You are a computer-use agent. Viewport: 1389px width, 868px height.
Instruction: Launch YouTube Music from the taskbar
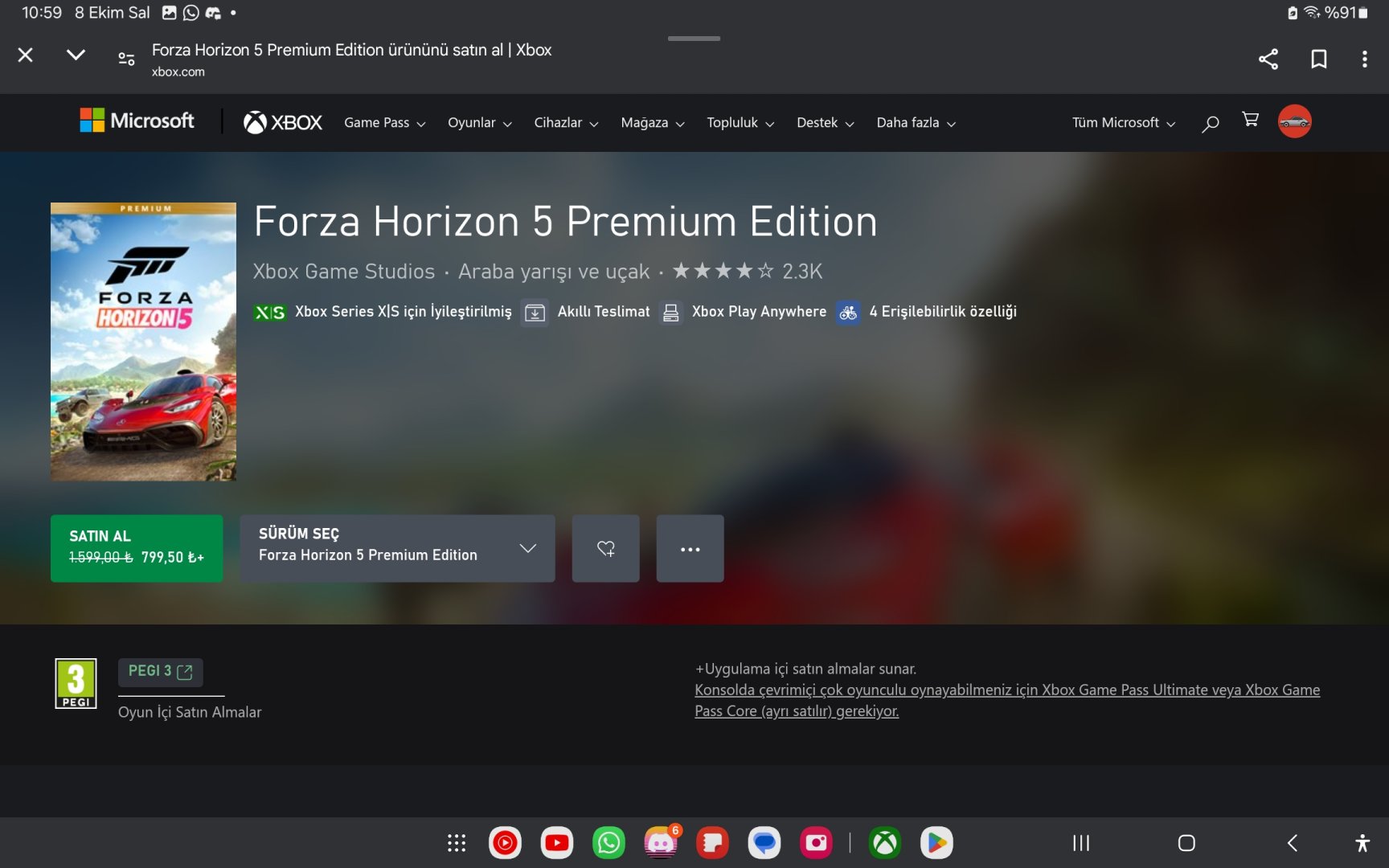pyautogui.click(x=505, y=843)
